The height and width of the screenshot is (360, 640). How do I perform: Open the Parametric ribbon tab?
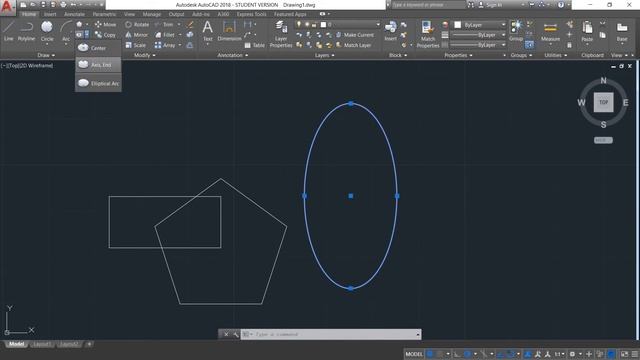[x=104, y=14]
